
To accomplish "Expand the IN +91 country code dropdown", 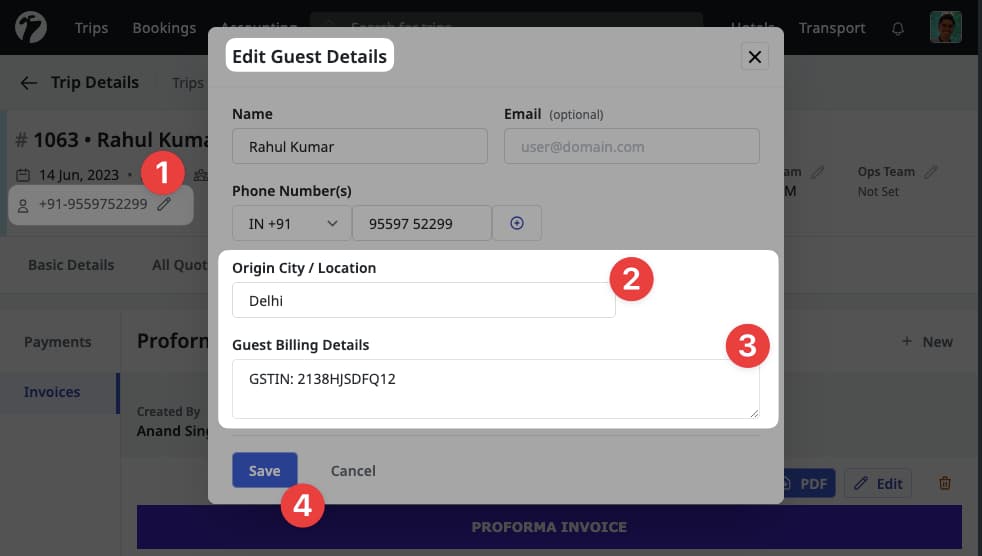I will [291, 224].
